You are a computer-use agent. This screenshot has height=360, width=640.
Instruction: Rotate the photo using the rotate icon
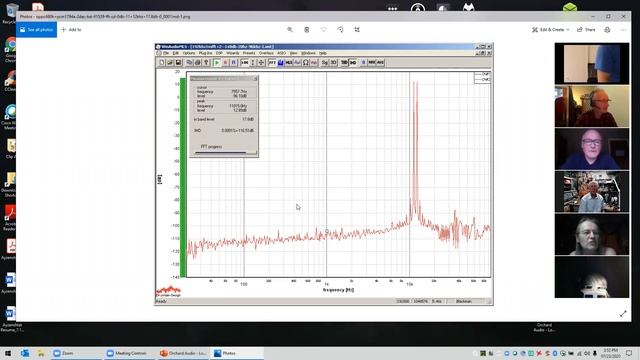tap(340, 30)
